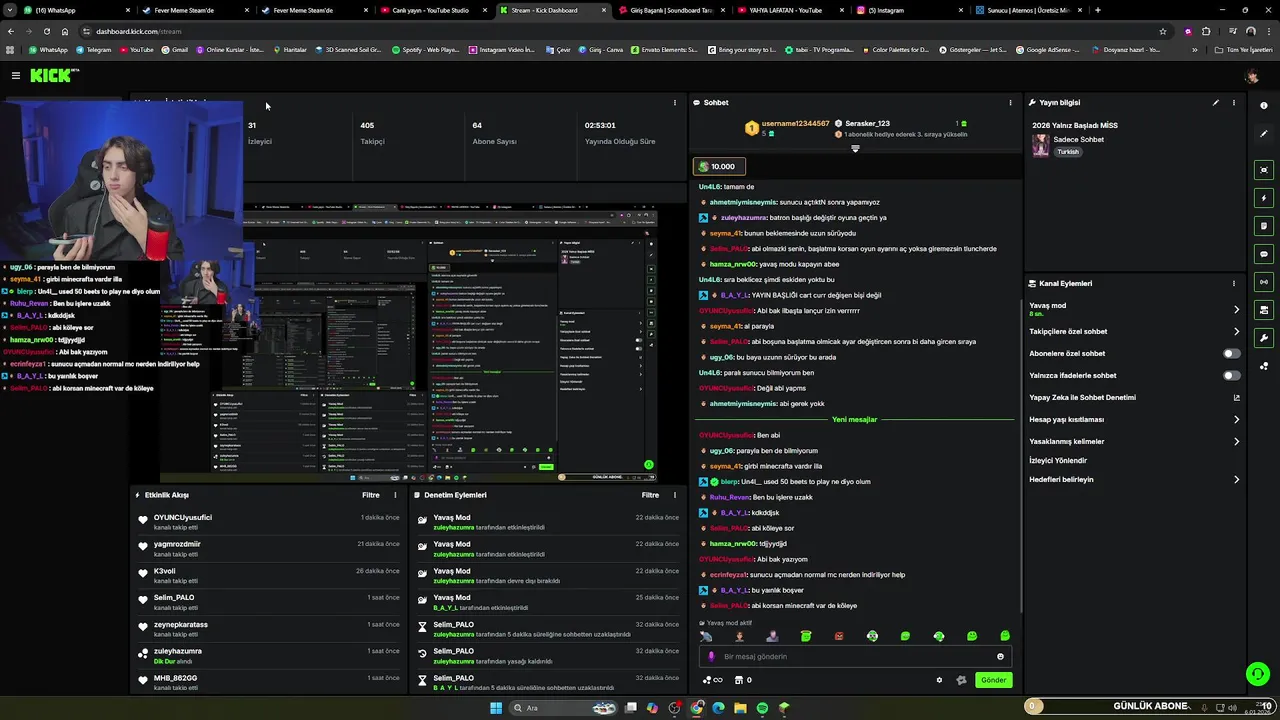The height and width of the screenshot is (720, 1280).
Task: Click the Bir mesaj gönderin input
Action: pos(855,657)
